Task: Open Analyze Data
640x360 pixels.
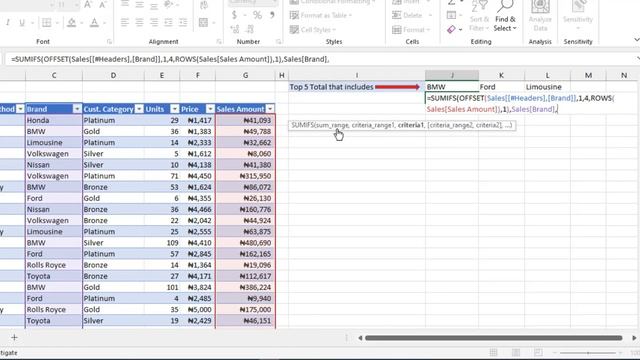Action: click(540, 16)
